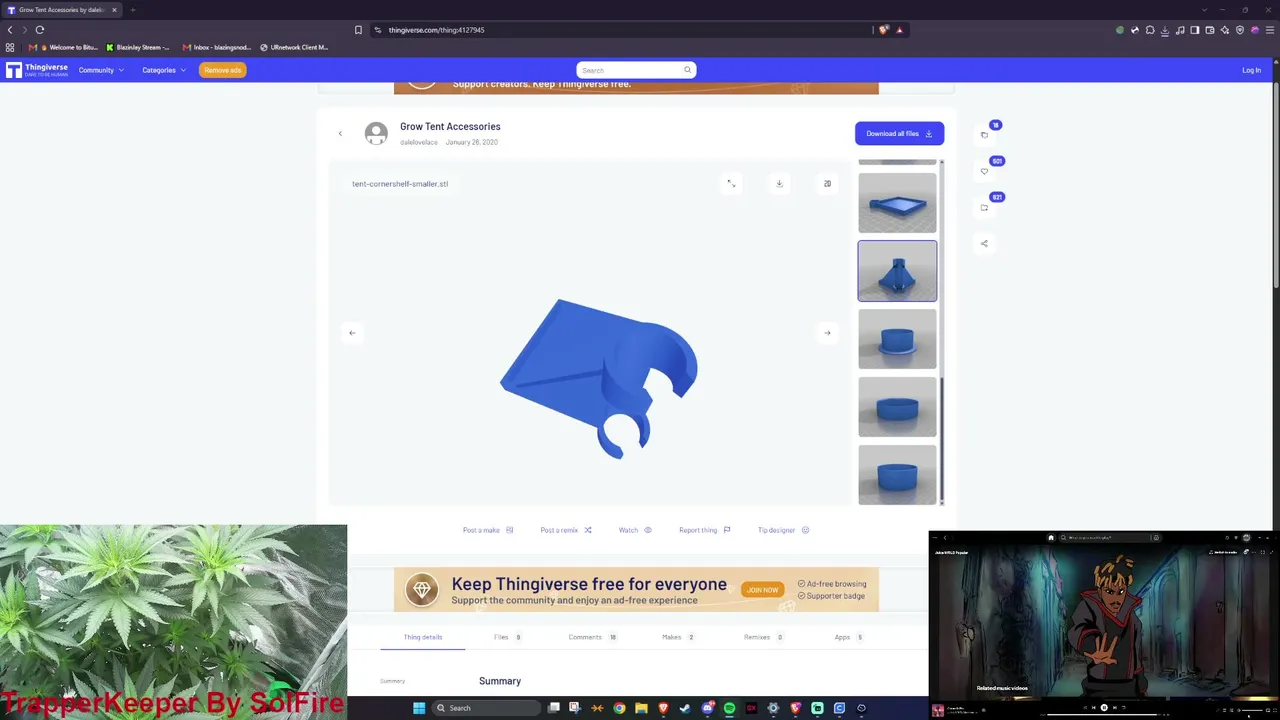Screen dimensions: 1280x720
Task: Click the dalelovelace author name
Action: click(419, 142)
